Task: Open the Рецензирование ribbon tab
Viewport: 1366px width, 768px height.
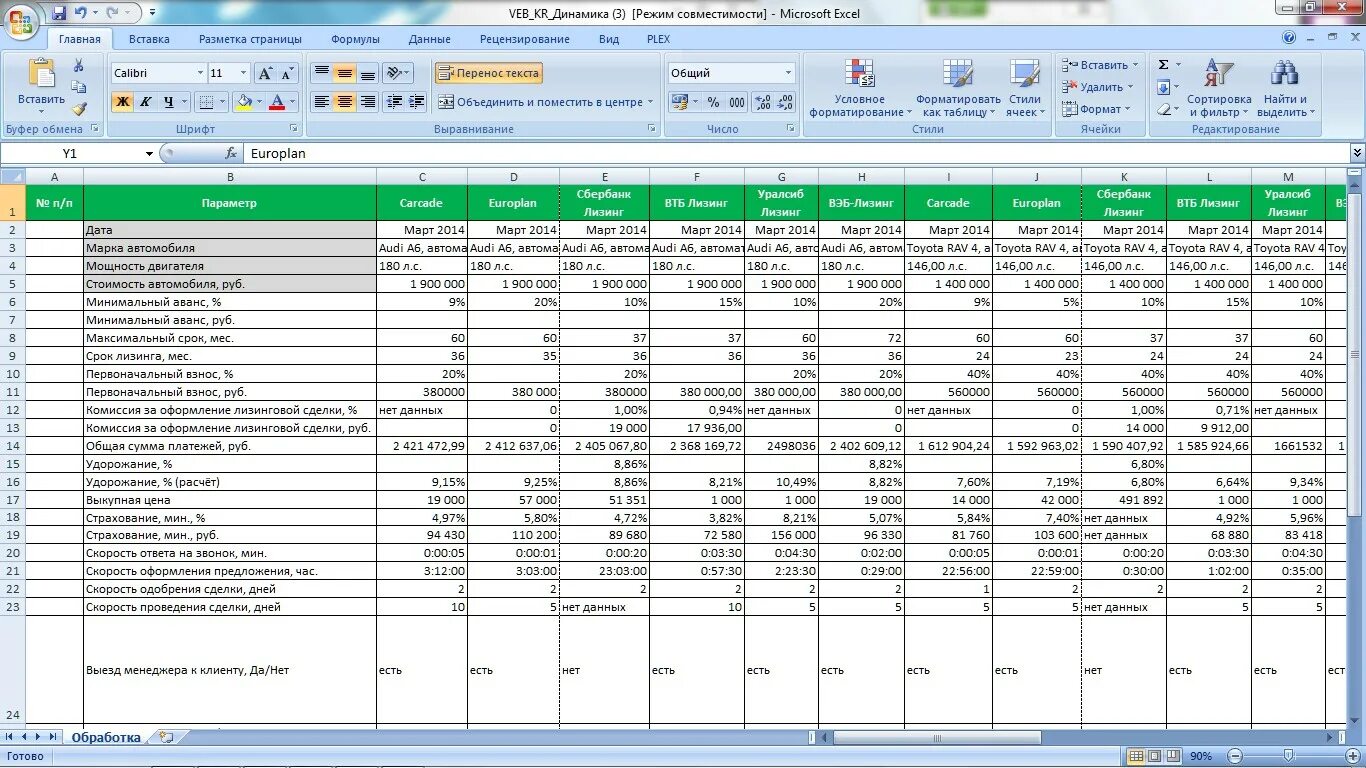Action: (524, 39)
